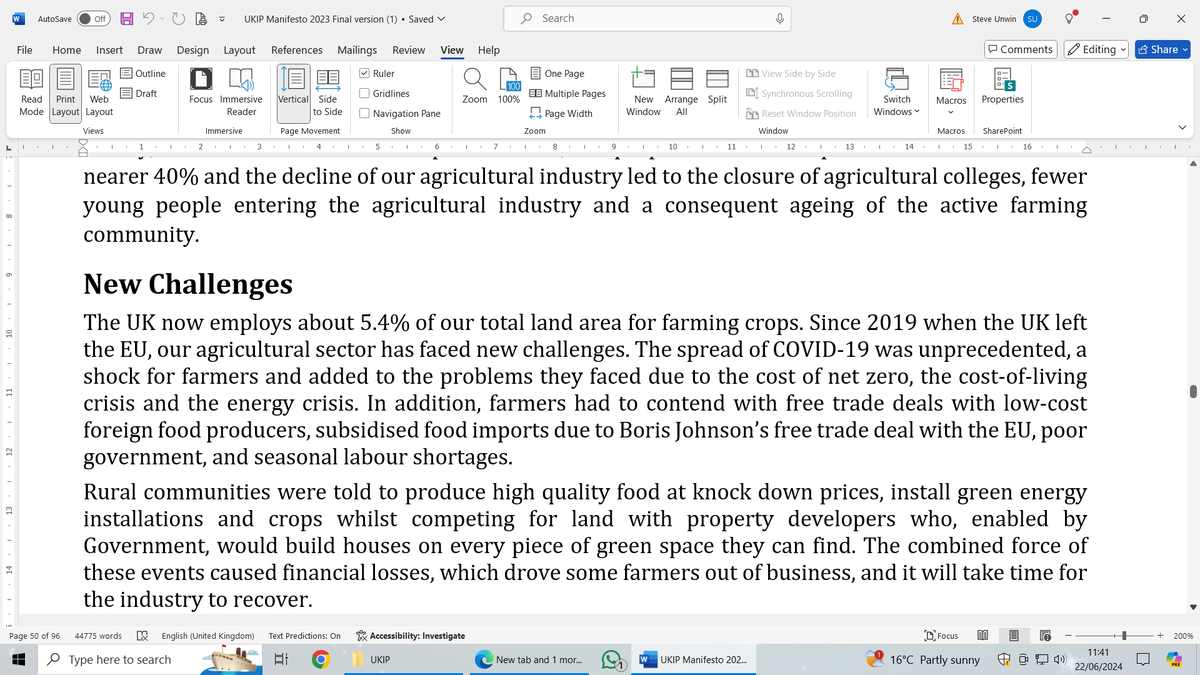Open Outline view
This screenshot has height=675, width=1200.
(143, 73)
